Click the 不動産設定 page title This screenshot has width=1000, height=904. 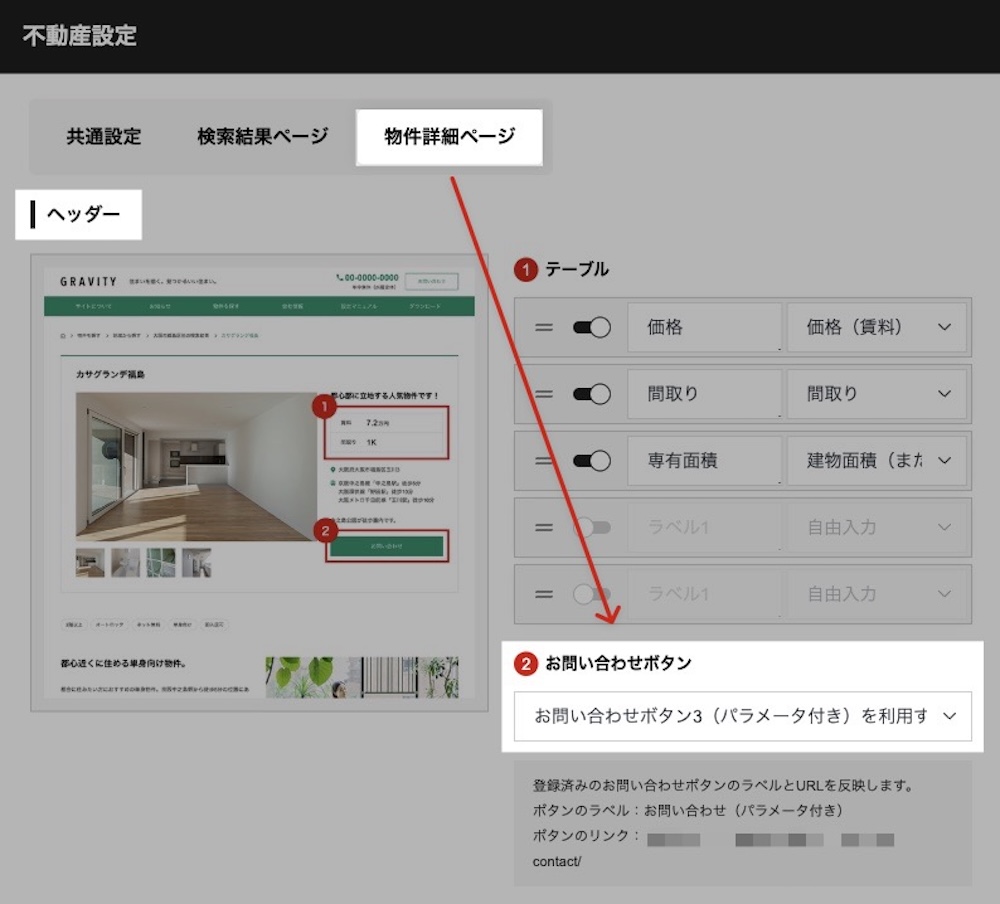click(80, 36)
